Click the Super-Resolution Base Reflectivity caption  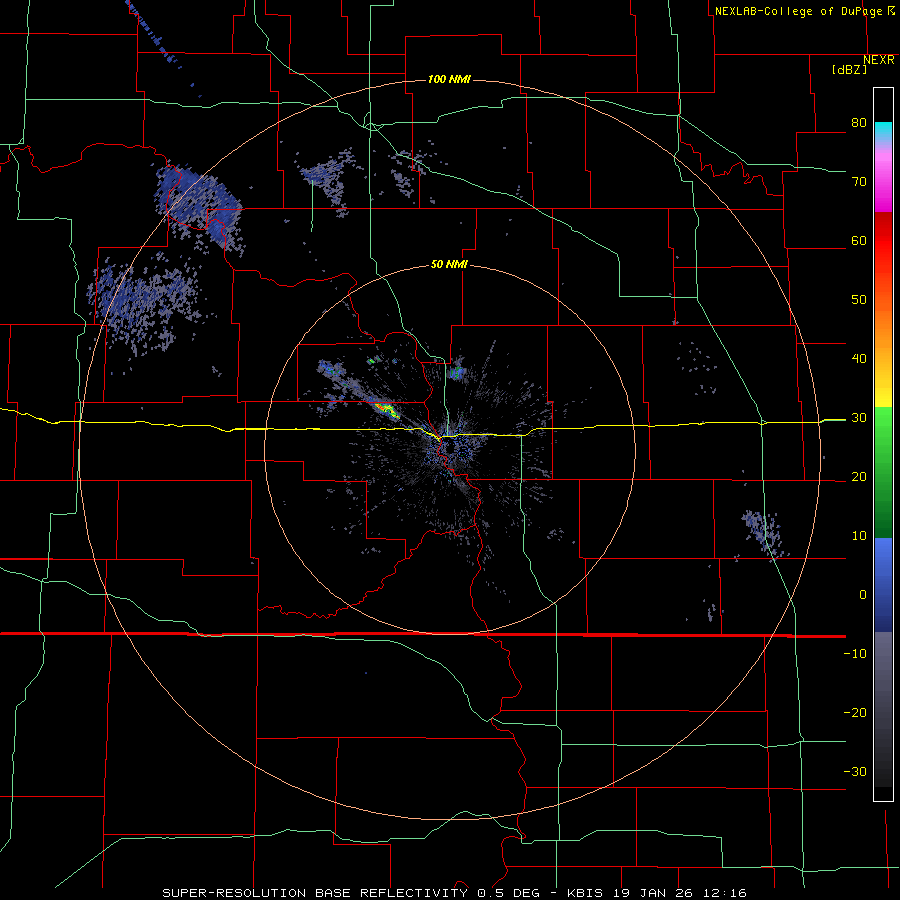[455, 893]
